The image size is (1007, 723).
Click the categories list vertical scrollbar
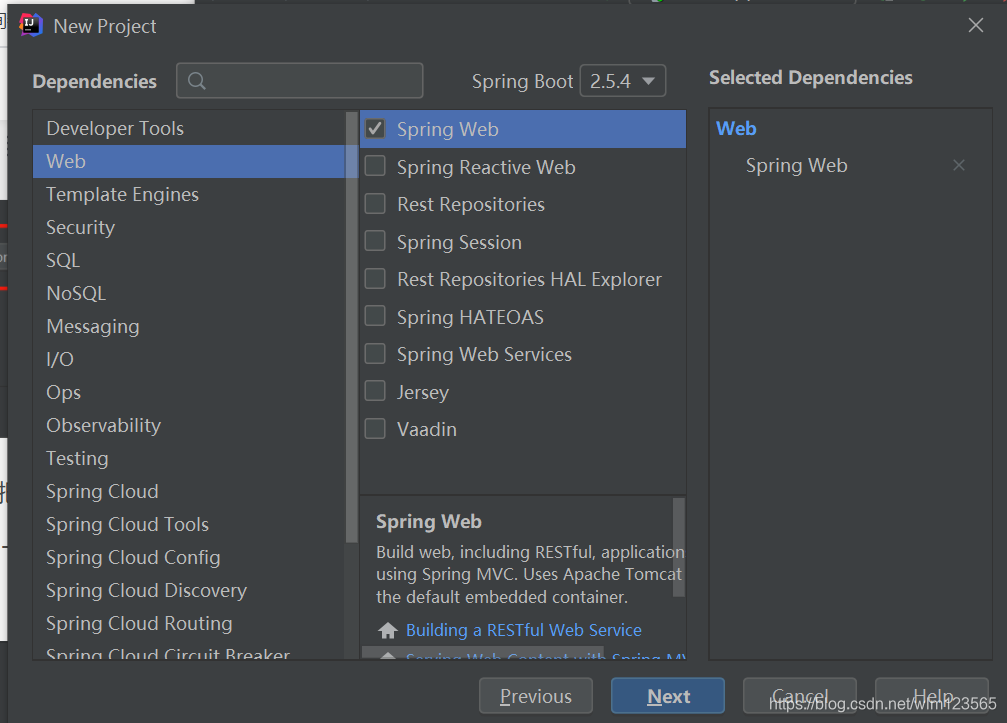(x=351, y=327)
